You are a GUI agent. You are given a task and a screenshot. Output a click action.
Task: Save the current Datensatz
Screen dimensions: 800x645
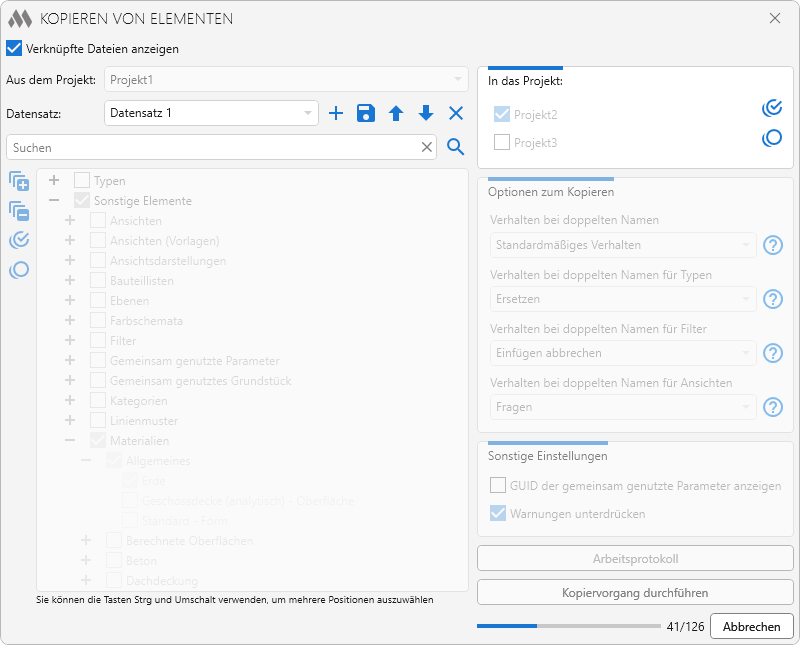(x=366, y=114)
